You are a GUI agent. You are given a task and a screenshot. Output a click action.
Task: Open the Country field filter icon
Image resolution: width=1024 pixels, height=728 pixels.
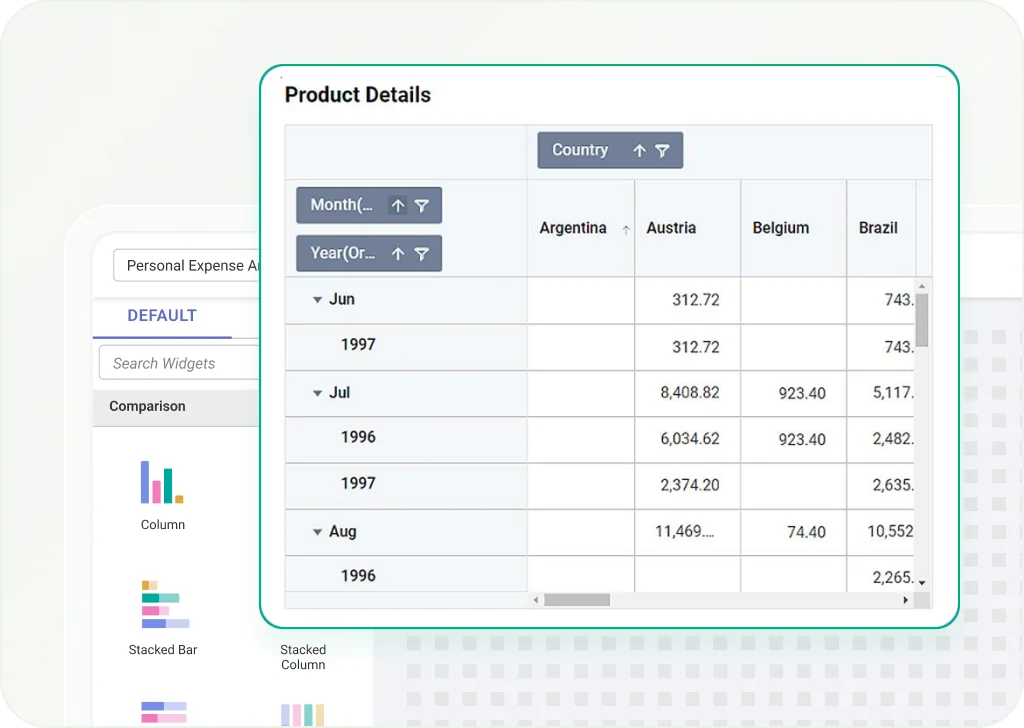(x=662, y=151)
